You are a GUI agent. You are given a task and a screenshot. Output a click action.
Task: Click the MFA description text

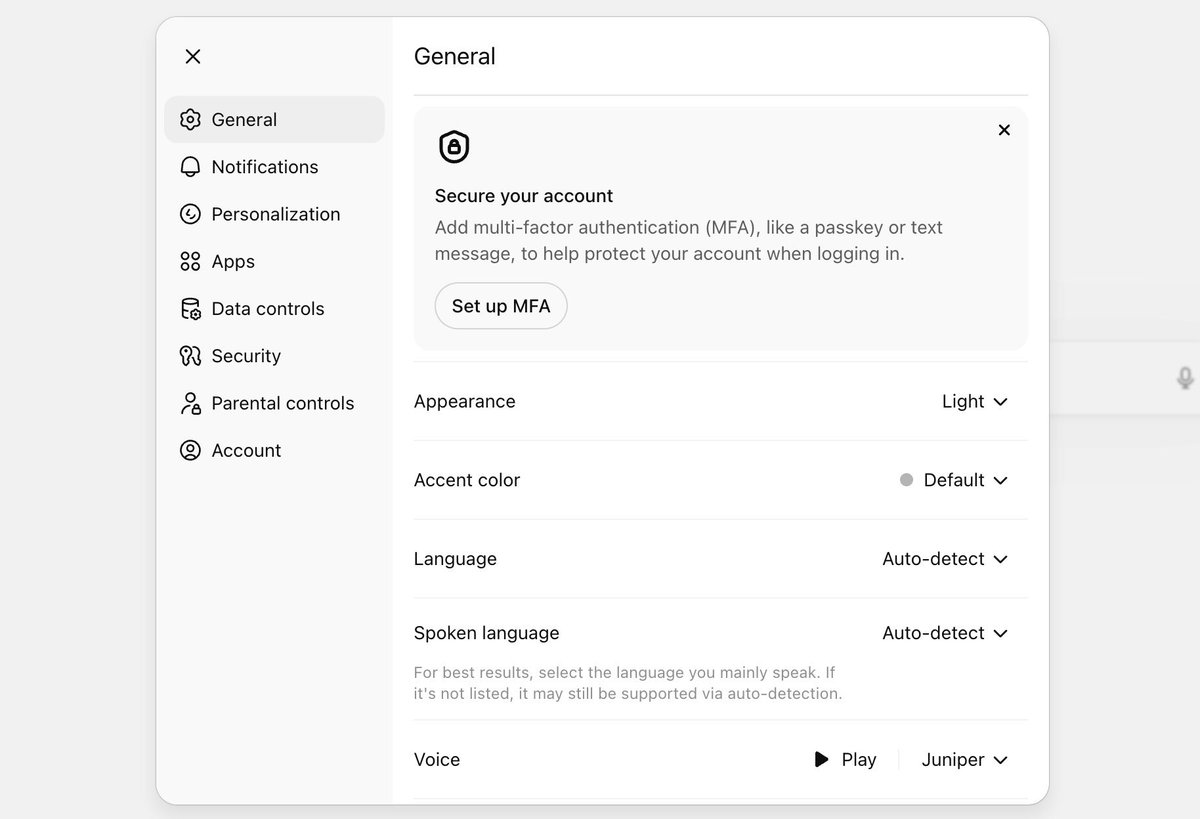689,240
